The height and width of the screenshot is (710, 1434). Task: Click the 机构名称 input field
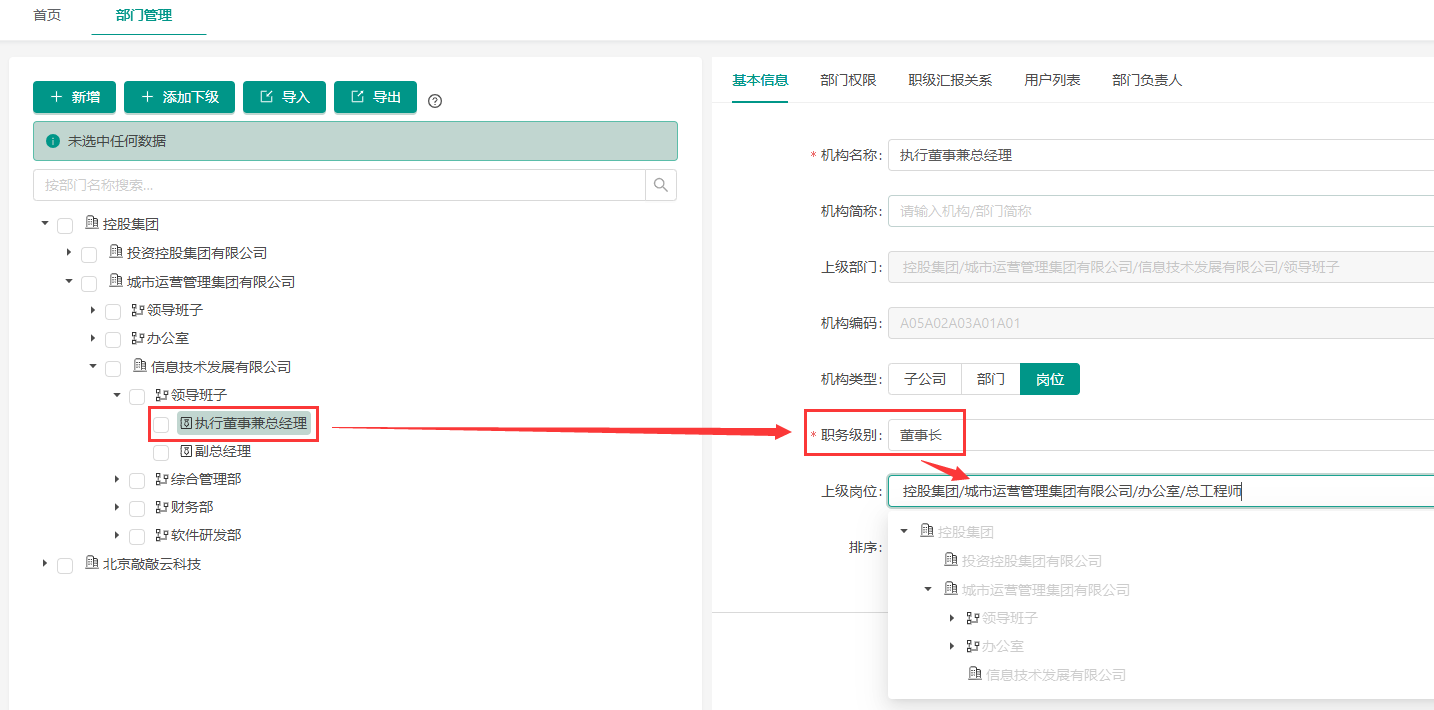pyautogui.click(x=1160, y=155)
